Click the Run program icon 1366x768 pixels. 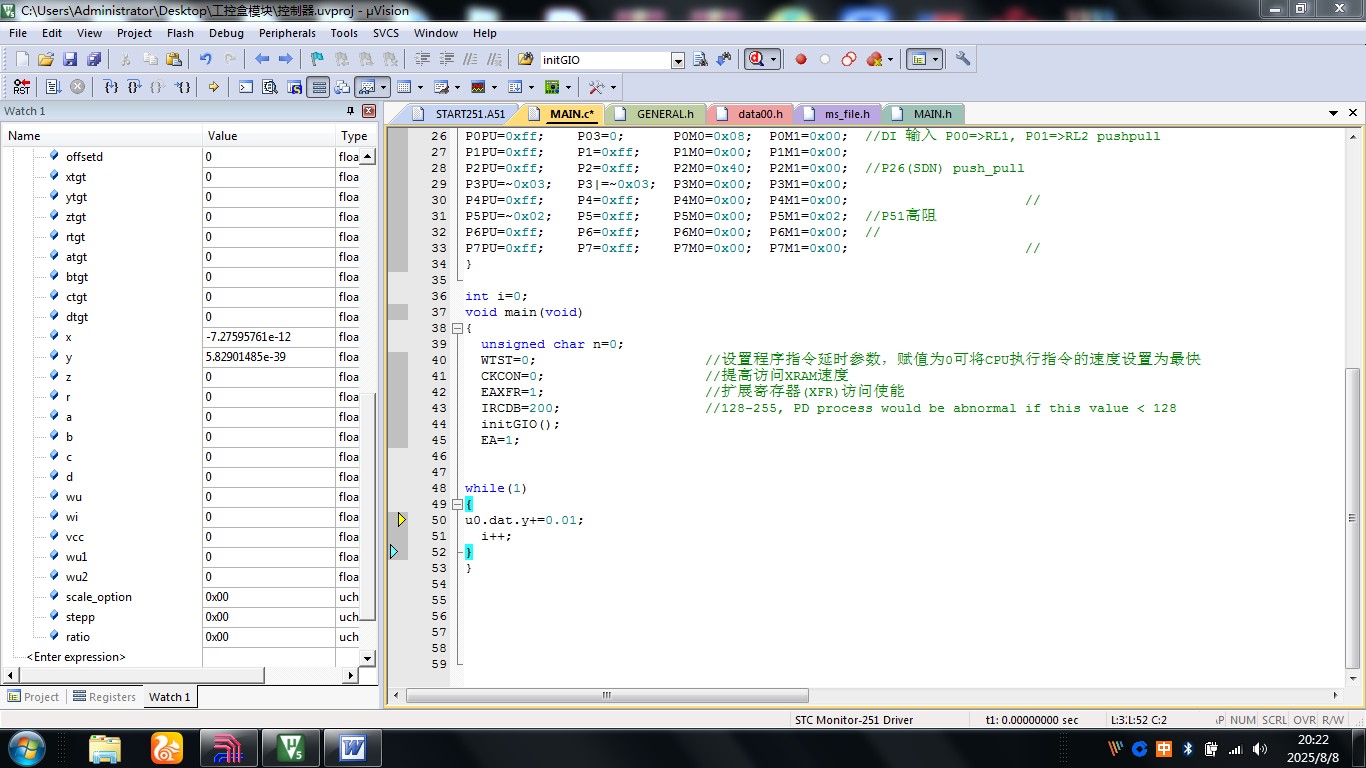pyautogui.click(x=53, y=87)
